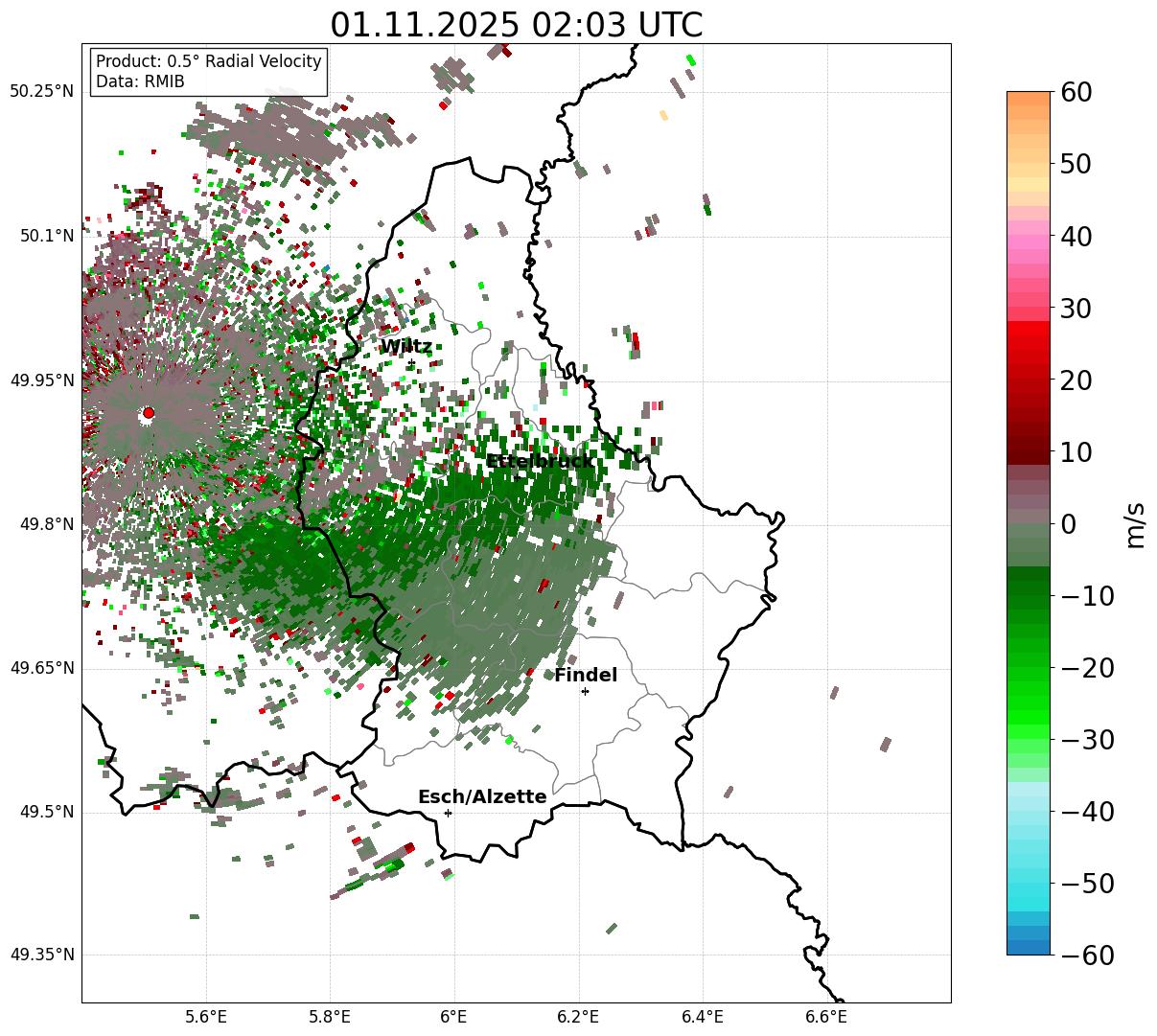Click the Ettelbruck city label
The image size is (1157, 1036).
540,461
